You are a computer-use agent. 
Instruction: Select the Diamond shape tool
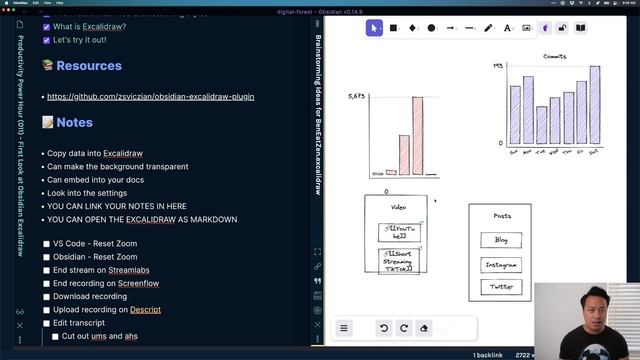(412, 28)
